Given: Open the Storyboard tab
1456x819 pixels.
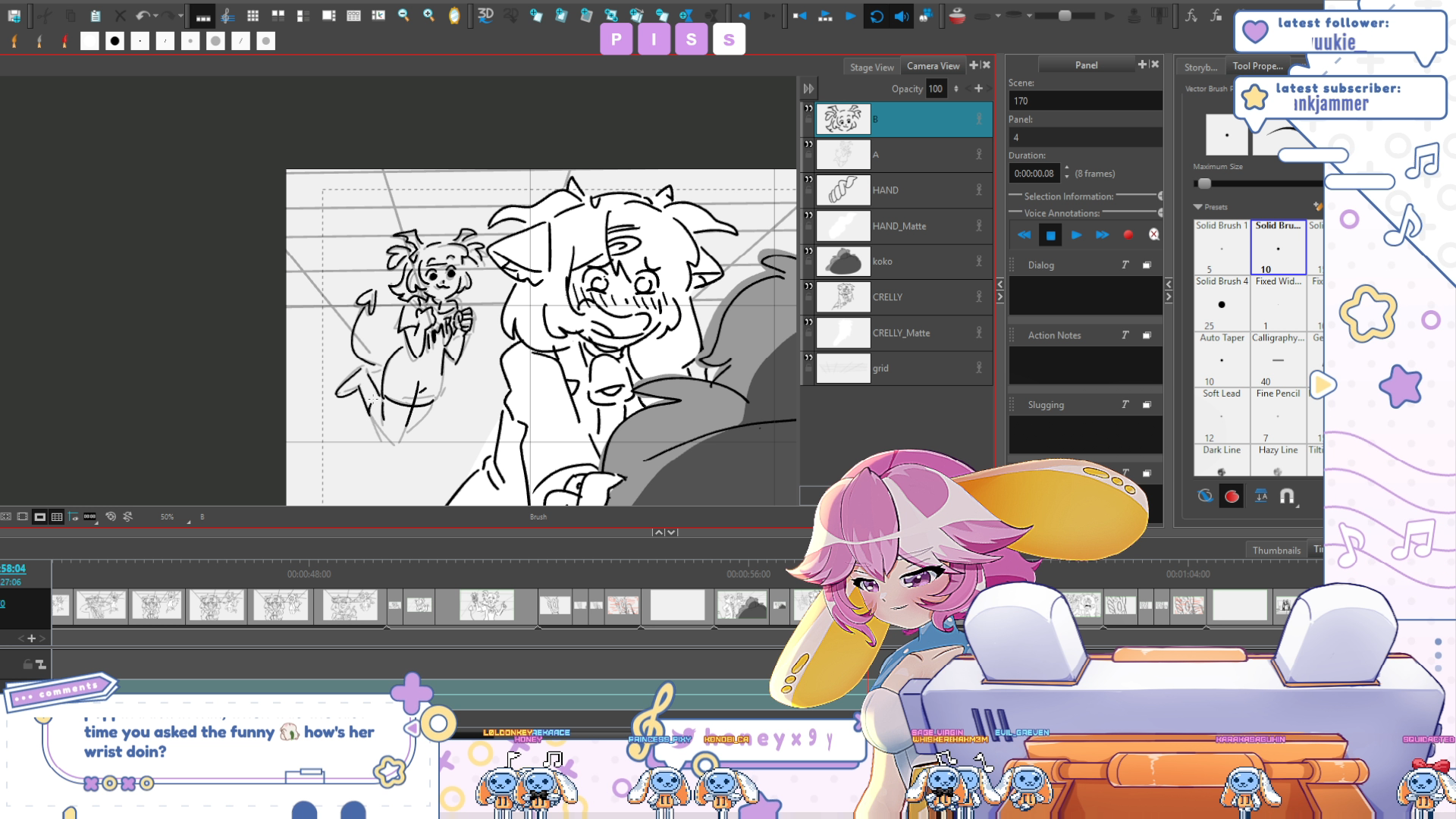Looking at the screenshot, I should (1200, 67).
